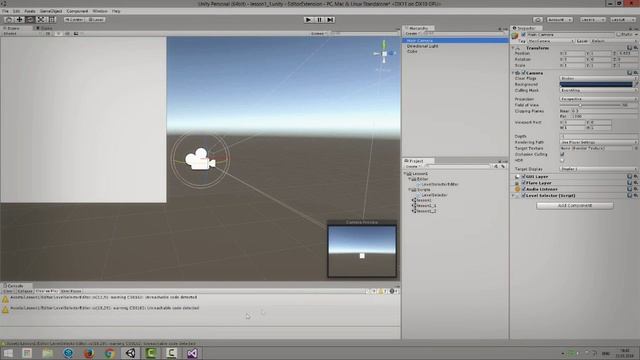Open the Assets menu
This screenshot has width=640, height=360.
click(x=30, y=11)
